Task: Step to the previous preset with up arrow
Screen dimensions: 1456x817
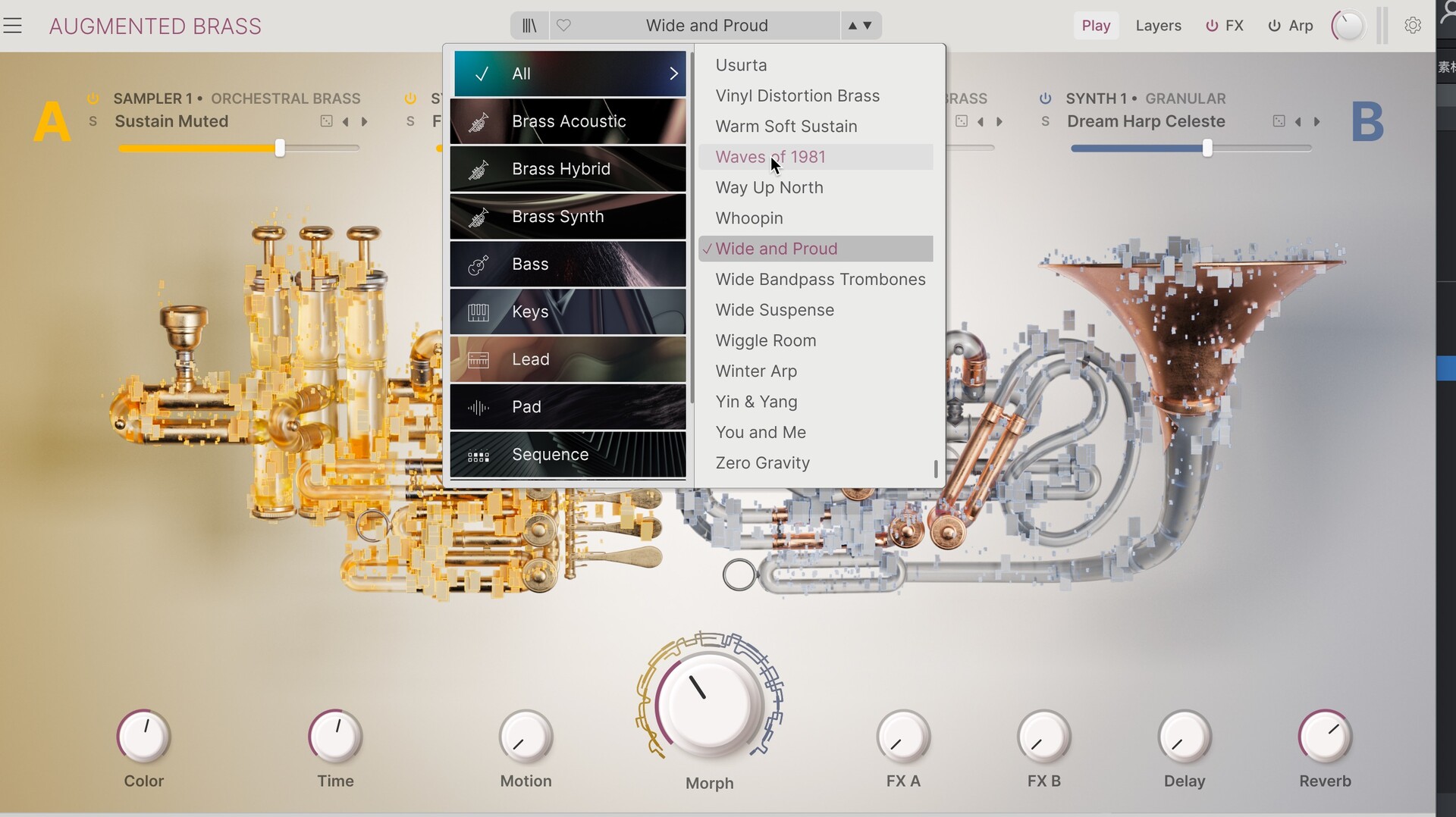Action: tap(852, 26)
